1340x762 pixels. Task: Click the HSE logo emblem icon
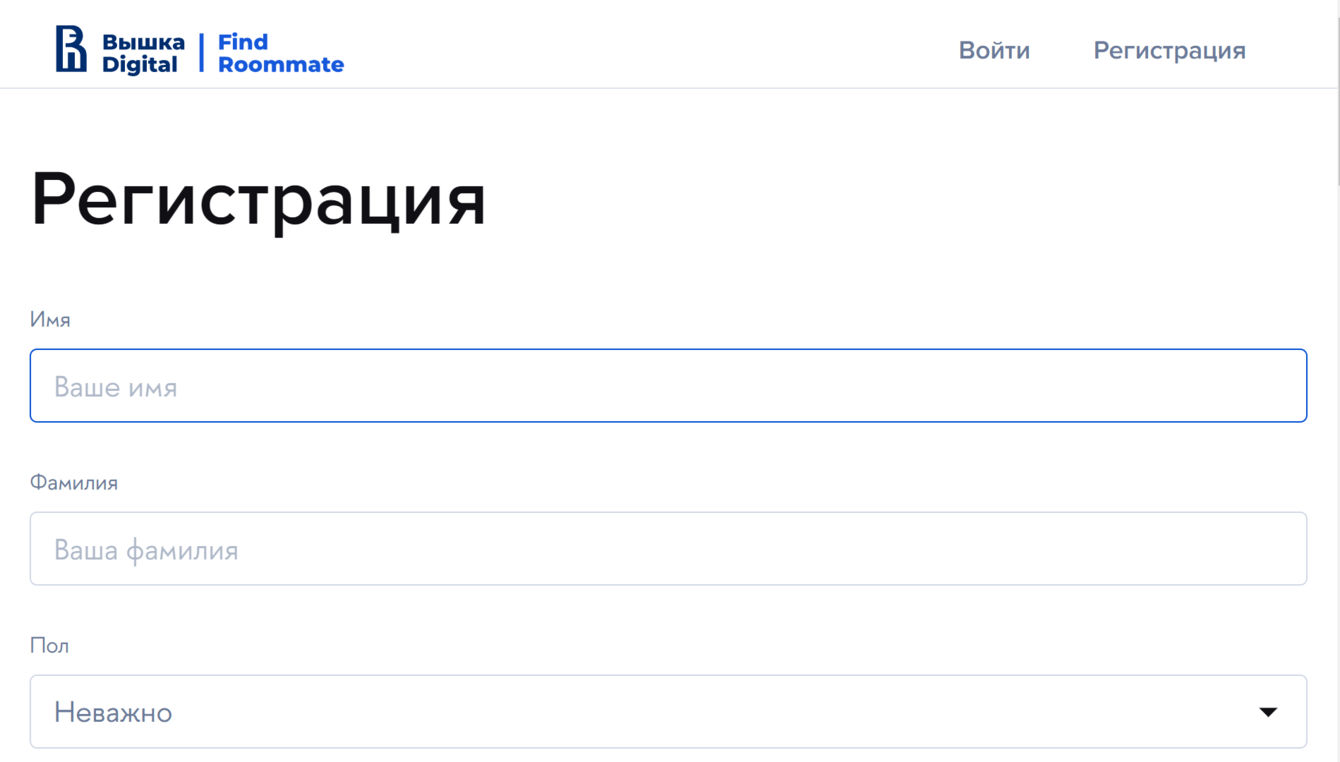pos(70,49)
